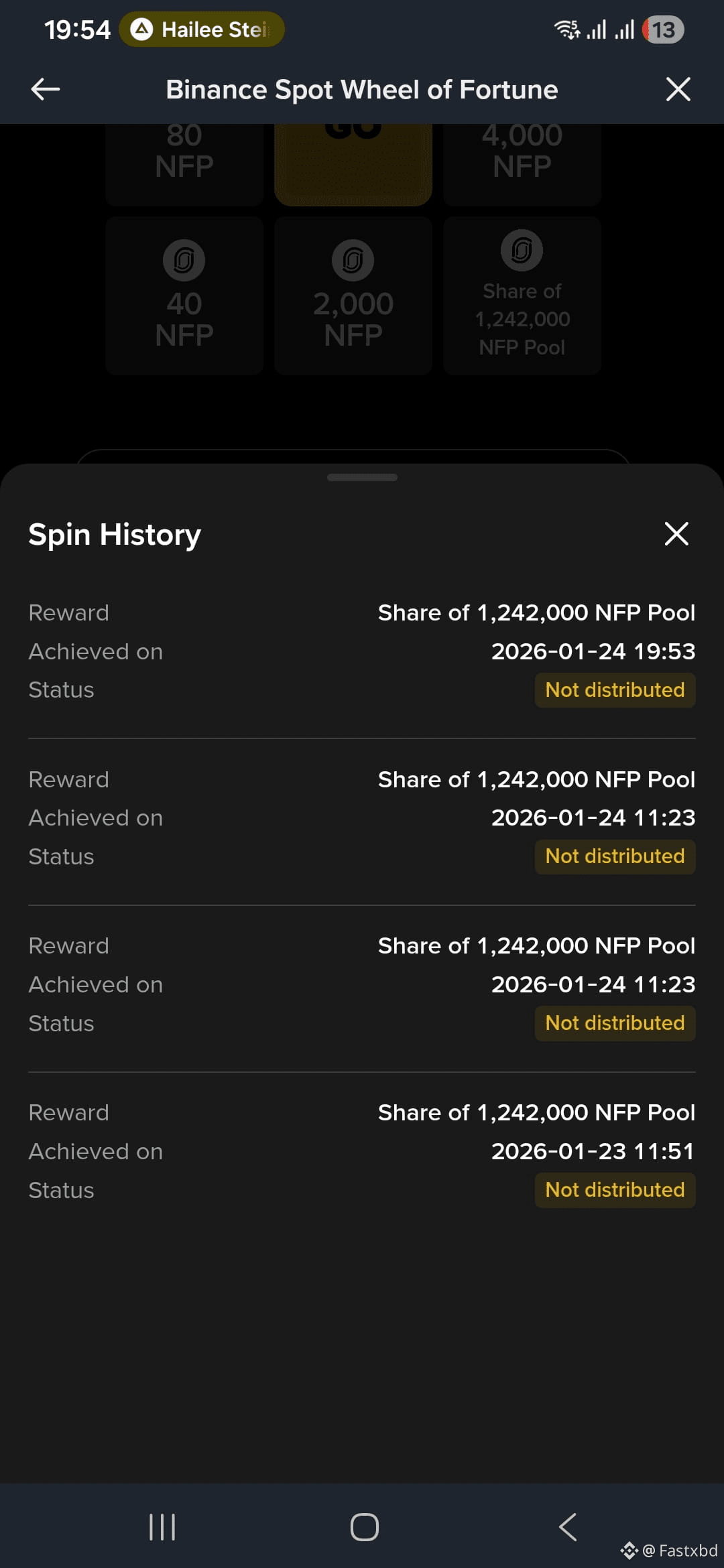The width and height of the screenshot is (724, 1568).
Task: Tap Not distributed badge for 19:53 spin
Action: [615, 690]
